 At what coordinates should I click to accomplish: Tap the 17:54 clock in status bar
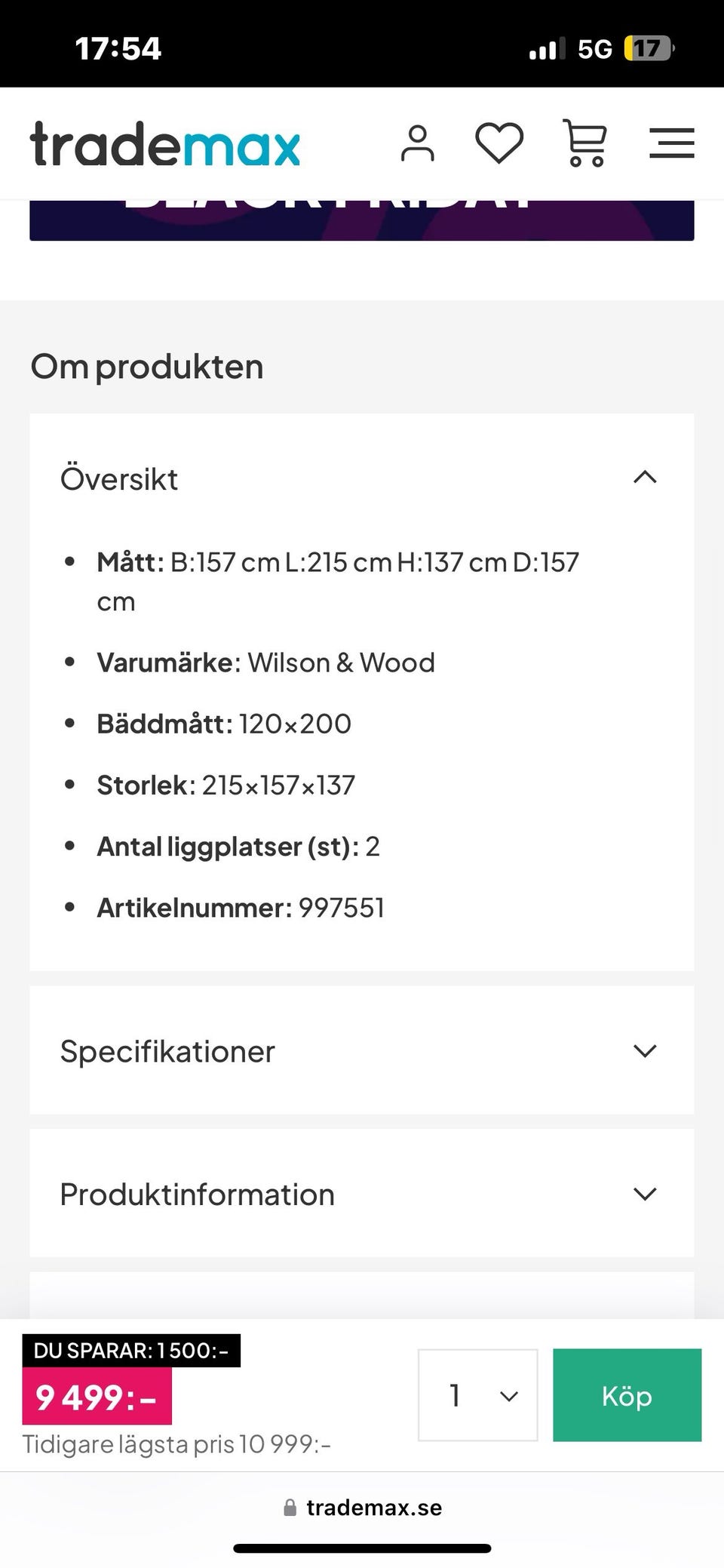click(118, 49)
